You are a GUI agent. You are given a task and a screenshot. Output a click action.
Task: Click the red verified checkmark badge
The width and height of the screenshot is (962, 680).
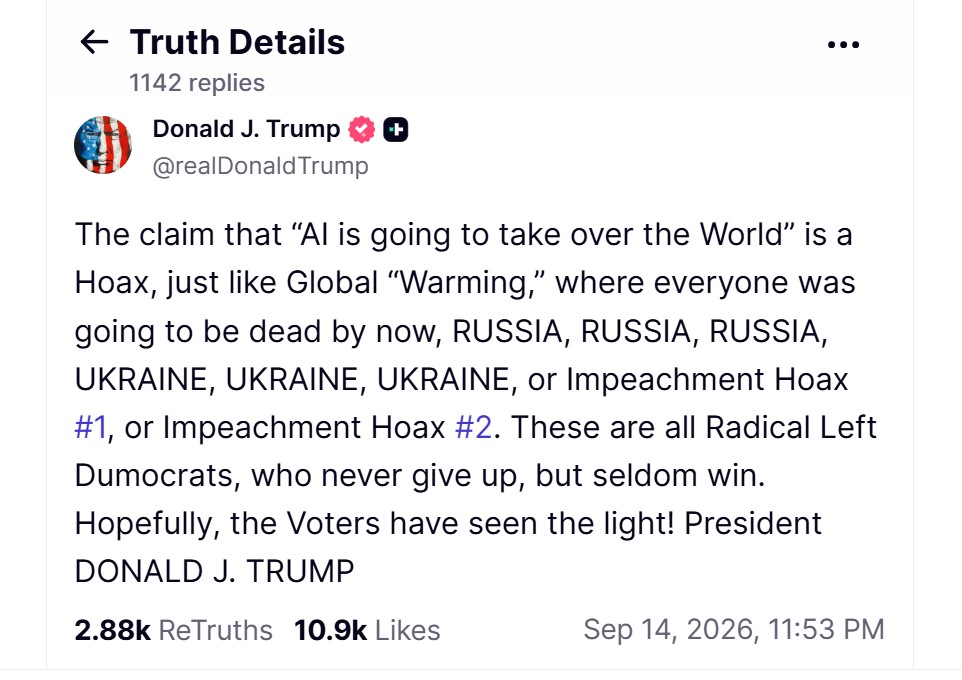click(361, 129)
